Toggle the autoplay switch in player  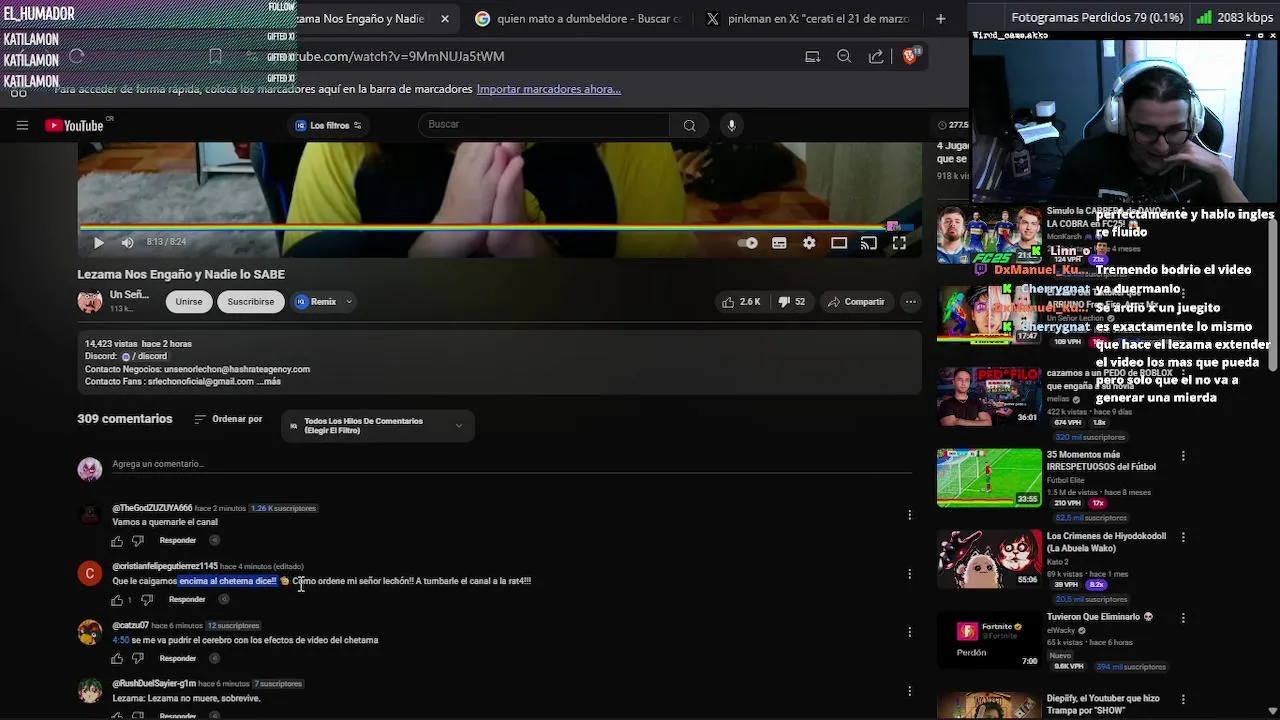click(747, 243)
